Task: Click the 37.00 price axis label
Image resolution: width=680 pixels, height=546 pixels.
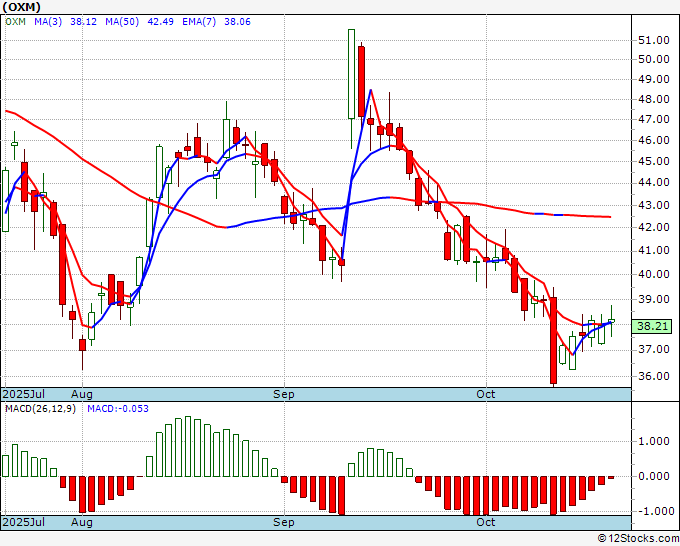Action: [x=654, y=350]
